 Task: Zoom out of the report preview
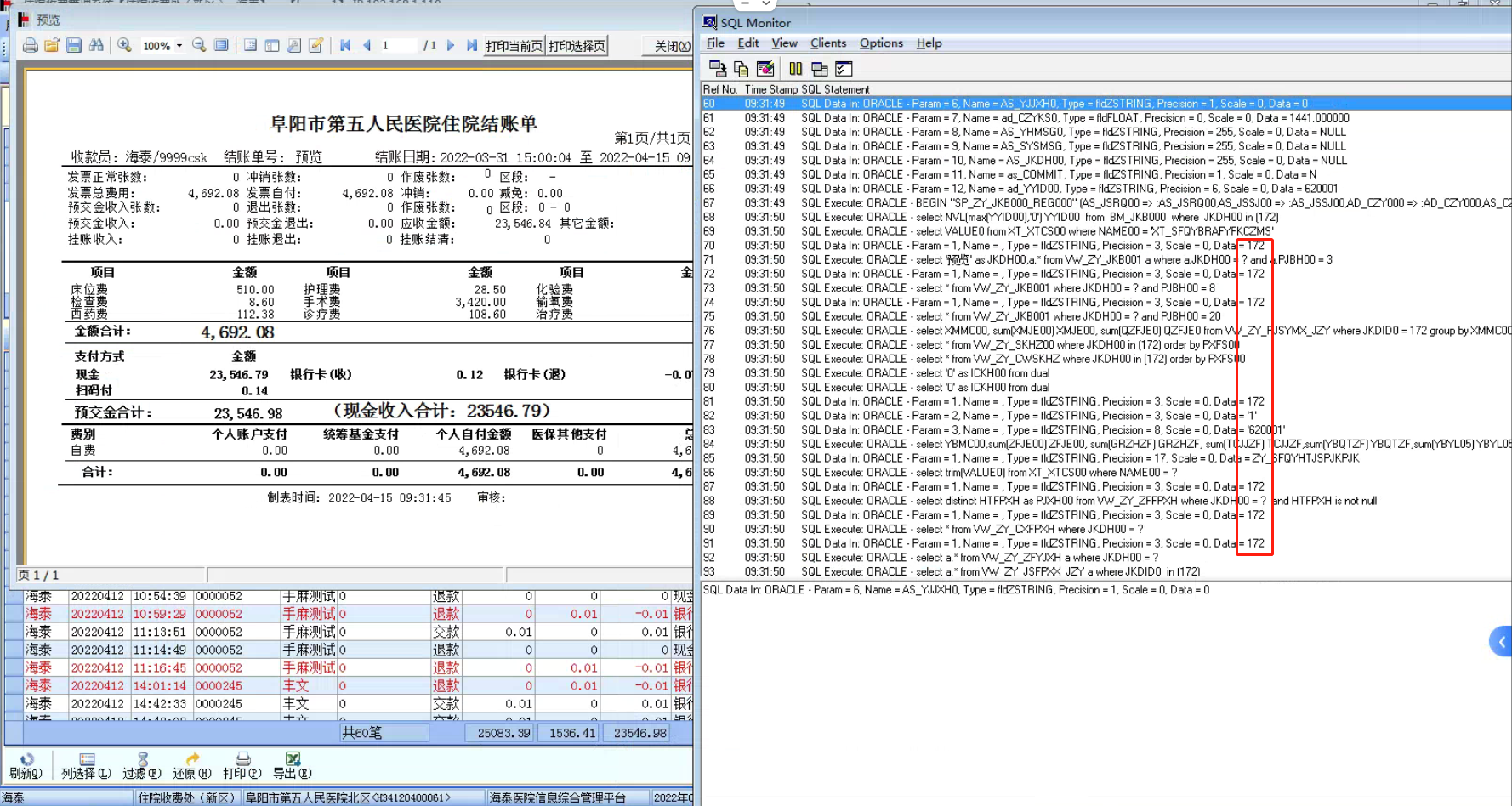pos(199,46)
